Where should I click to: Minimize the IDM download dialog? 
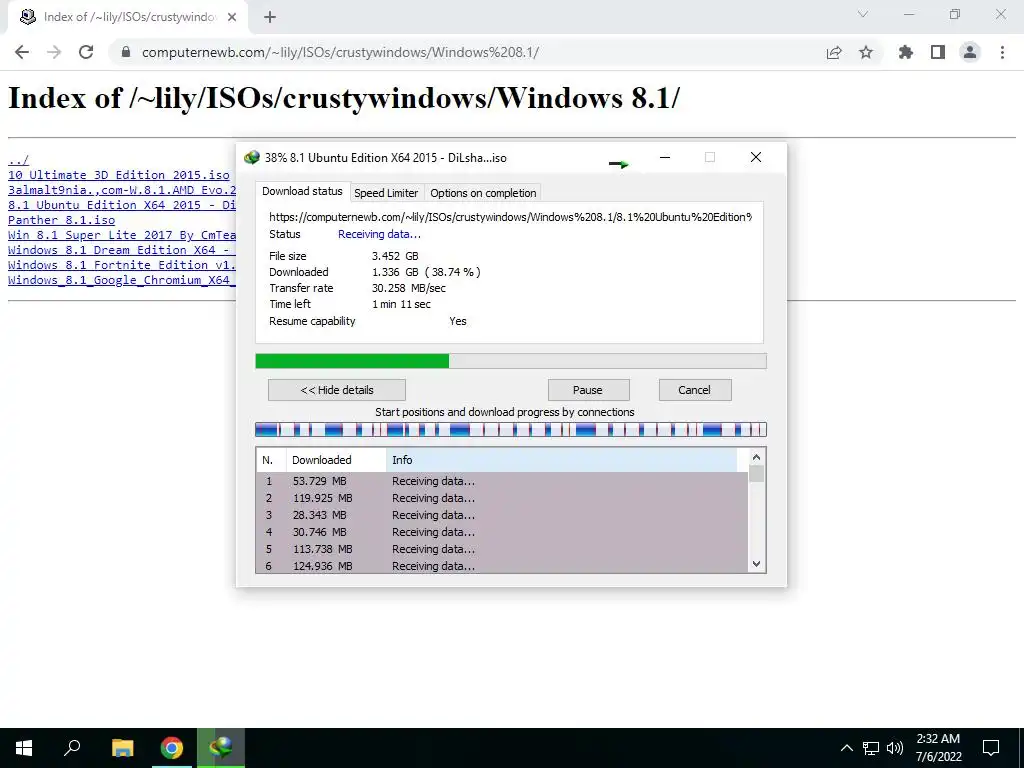tap(665, 157)
